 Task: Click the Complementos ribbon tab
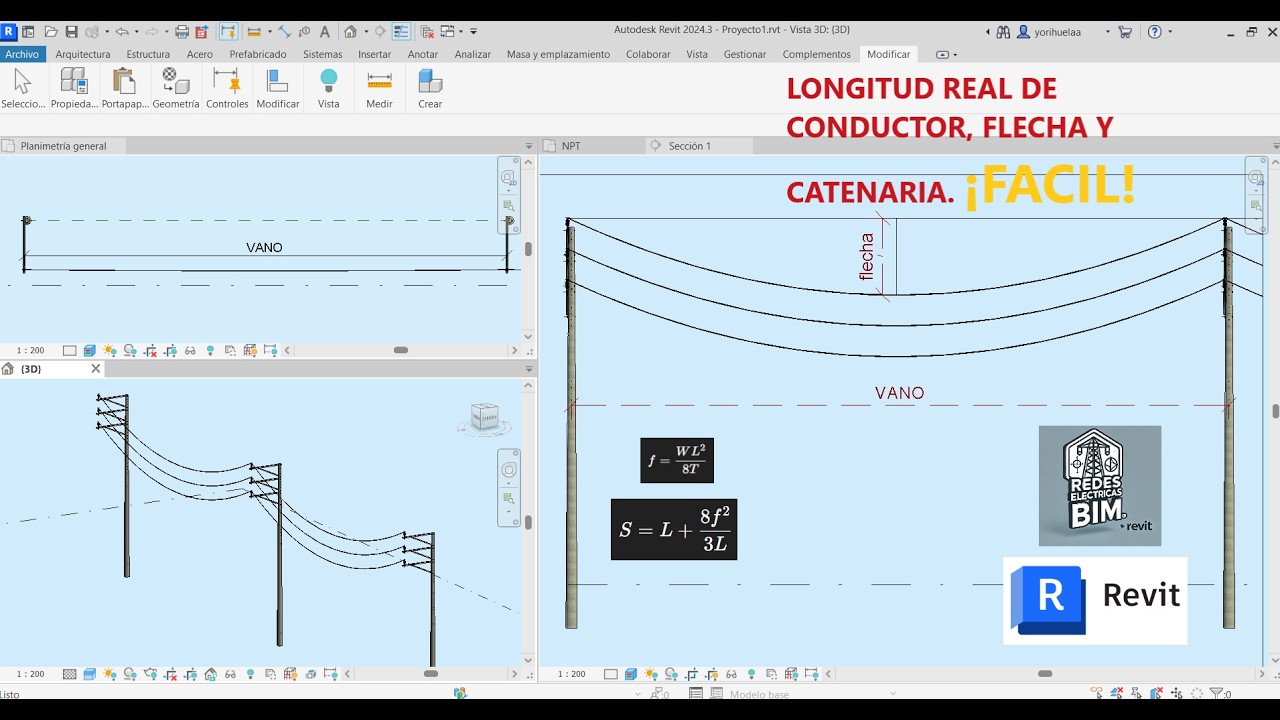pyautogui.click(x=817, y=54)
